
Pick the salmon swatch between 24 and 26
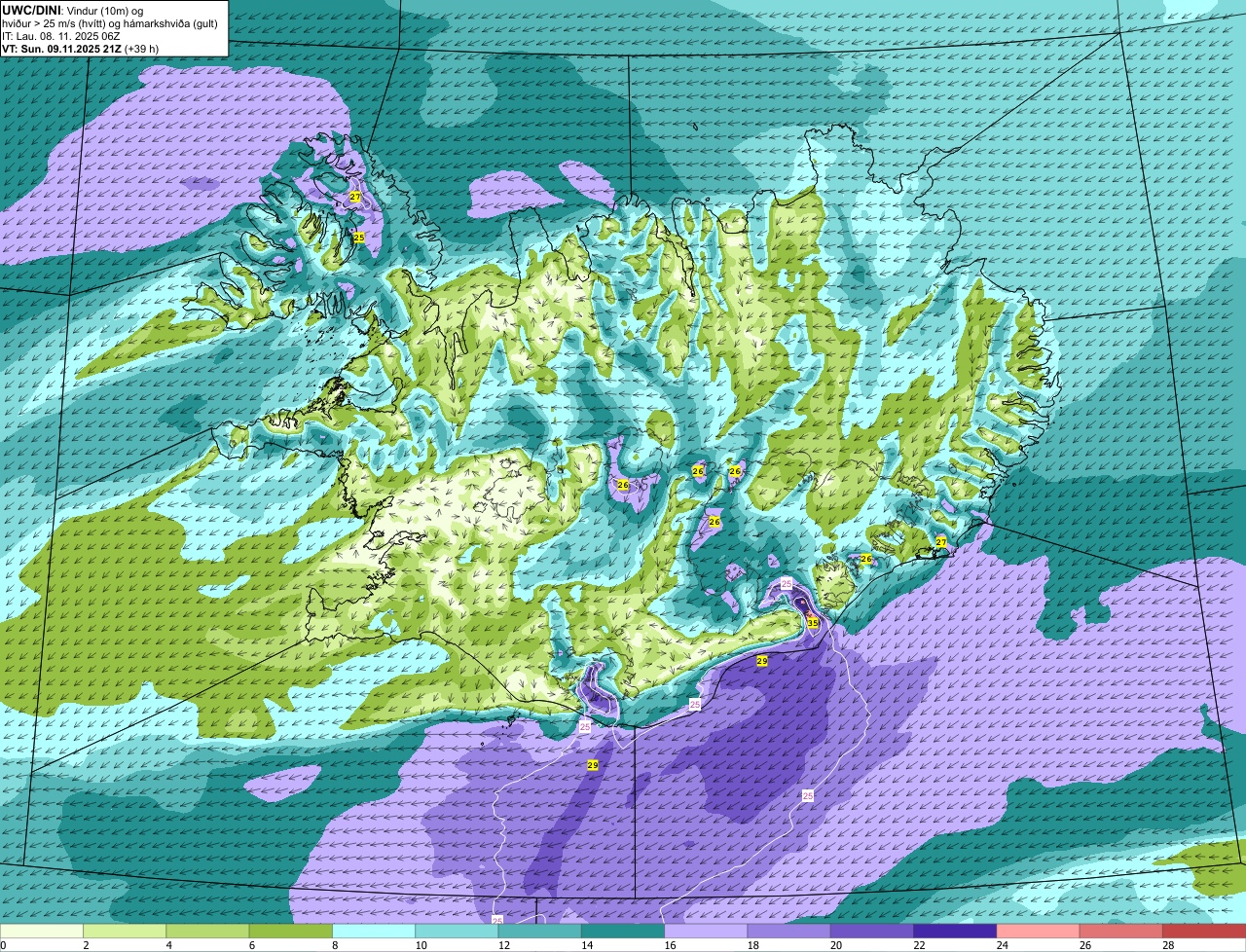point(1038,932)
